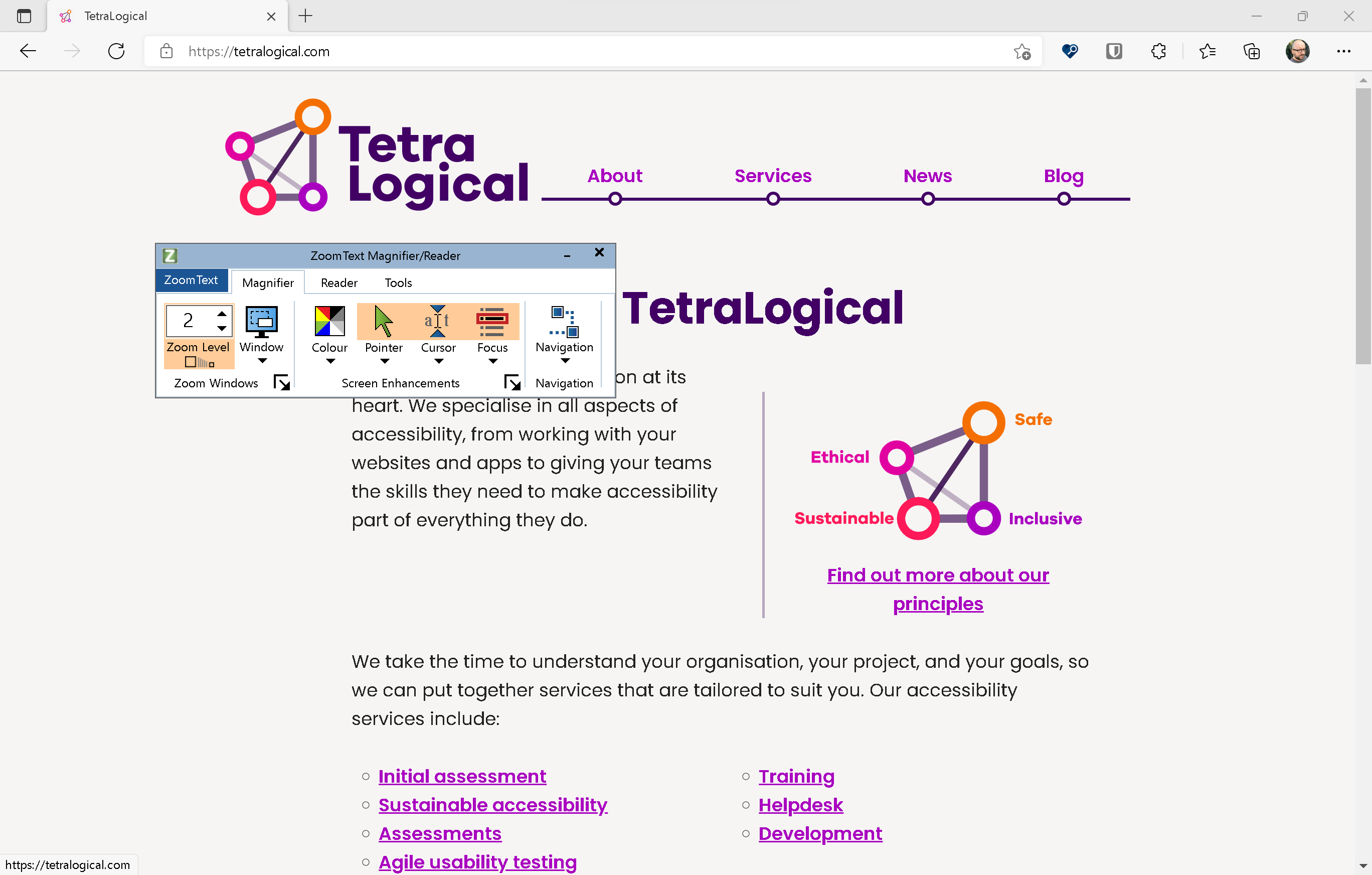Open the Tools tab in ZoomText
The height and width of the screenshot is (875, 1372).
point(397,282)
